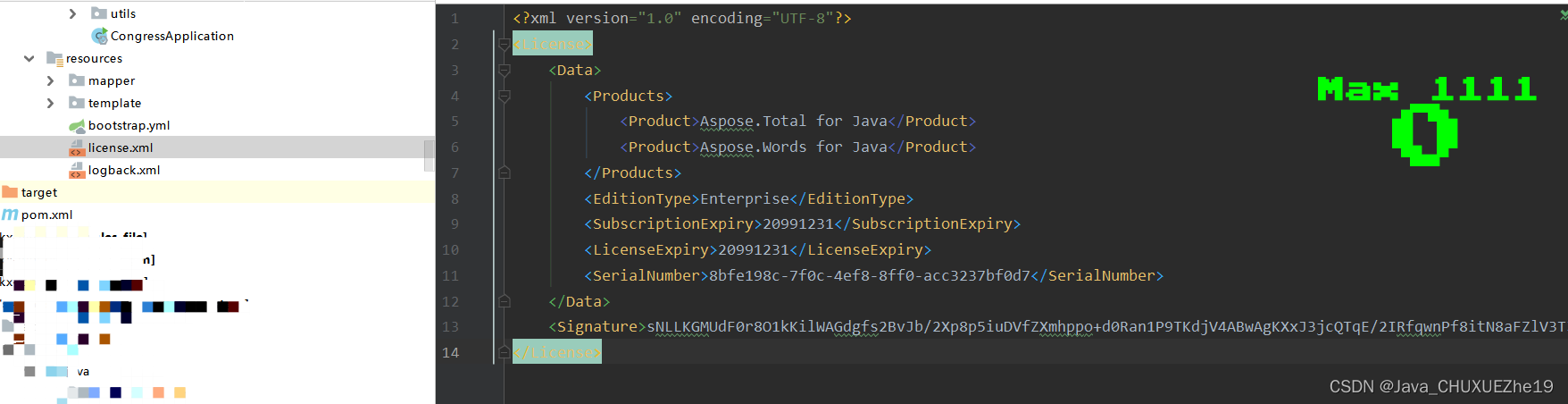Image resolution: width=1568 pixels, height=404 pixels.
Task: Click the opening Data tag
Action: [575, 70]
